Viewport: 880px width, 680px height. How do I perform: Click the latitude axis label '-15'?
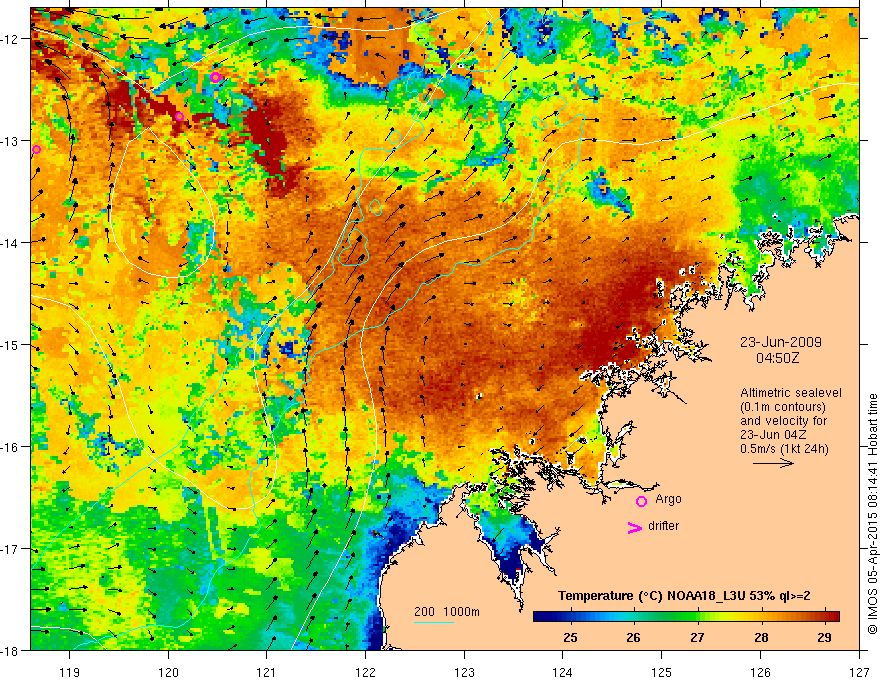tap(10, 344)
